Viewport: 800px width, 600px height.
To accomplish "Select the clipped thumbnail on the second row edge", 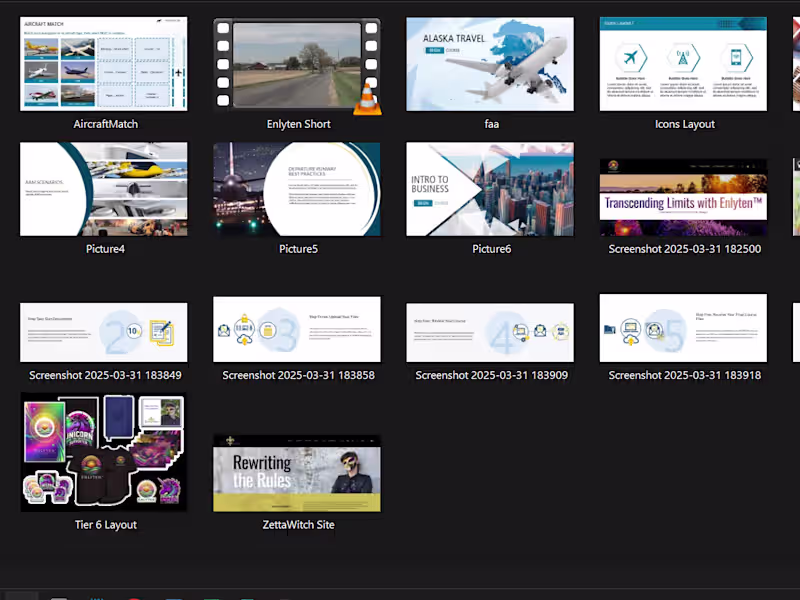I will (795, 188).
